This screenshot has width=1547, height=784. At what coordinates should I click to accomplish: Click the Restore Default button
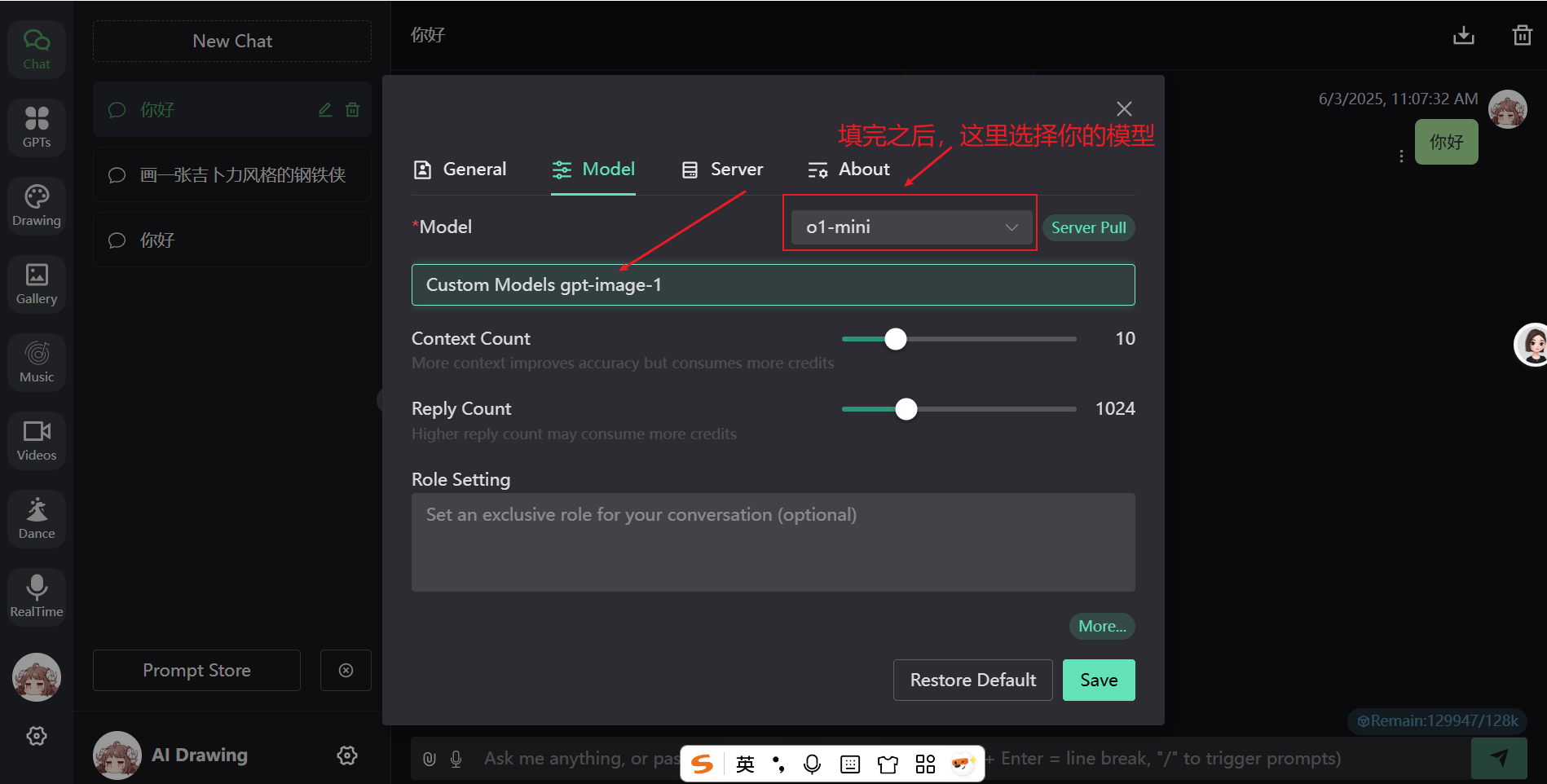[x=972, y=680]
